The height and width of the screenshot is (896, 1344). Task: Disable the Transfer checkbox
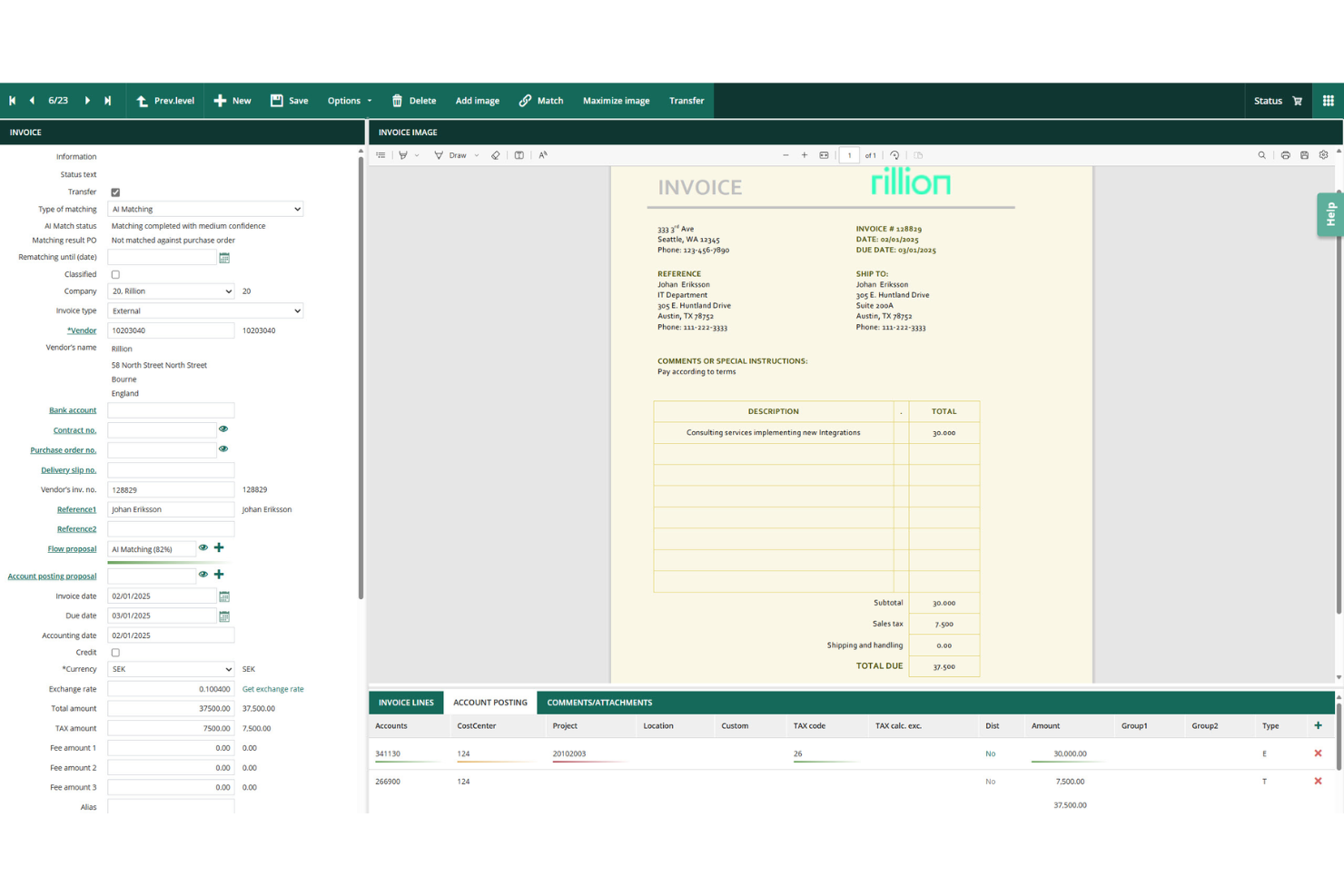tap(115, 192)
